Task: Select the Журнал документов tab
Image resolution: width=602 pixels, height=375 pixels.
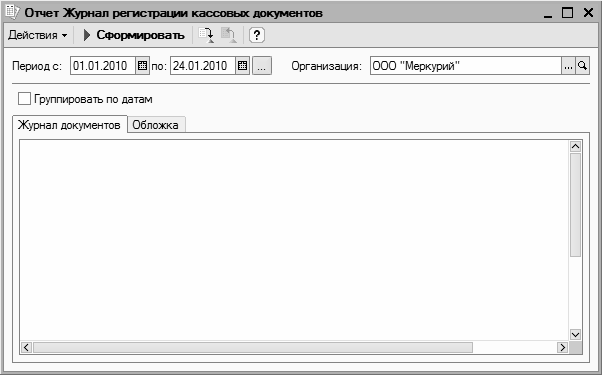Action: click(69, 124)
